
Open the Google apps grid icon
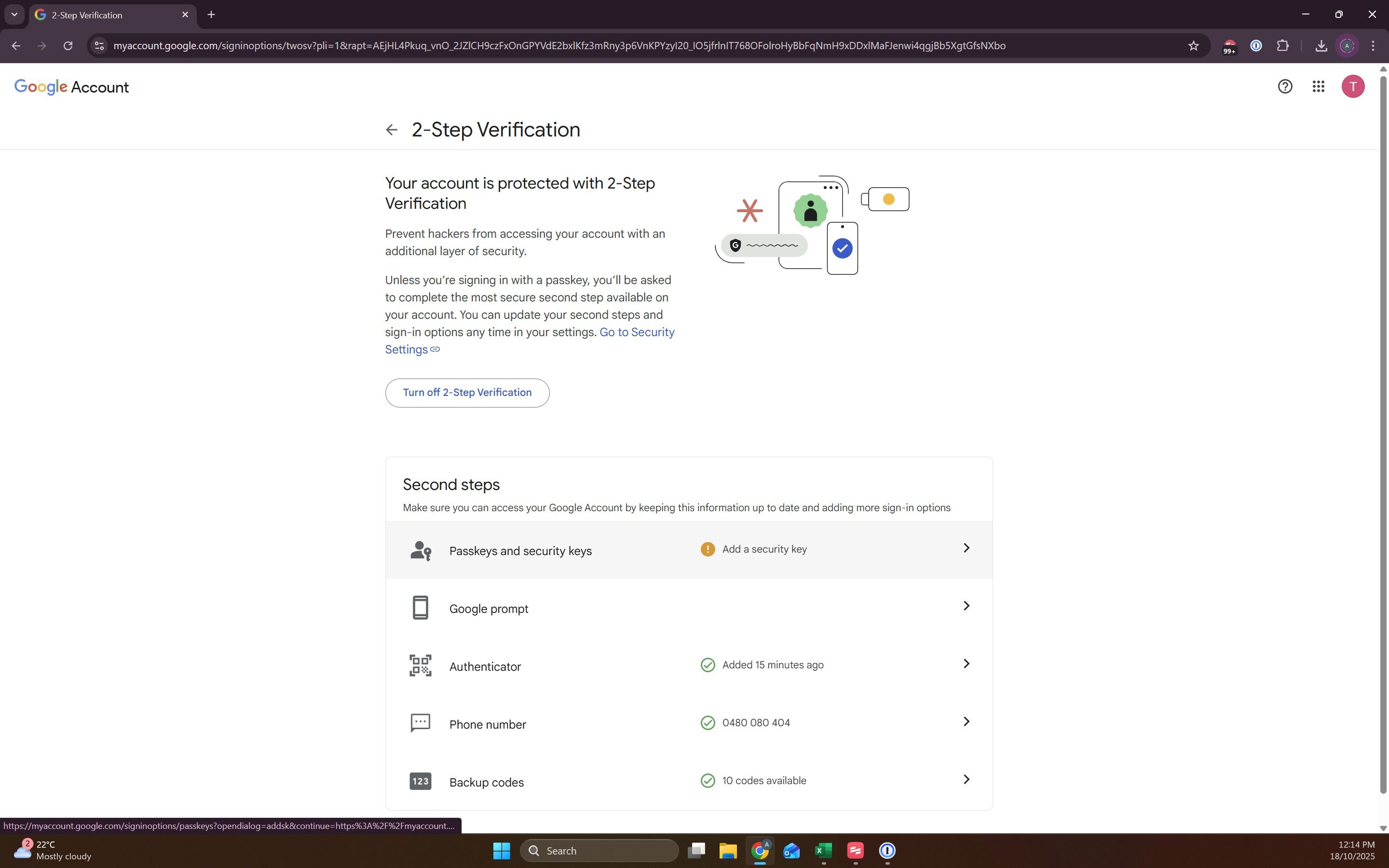[1319, 87]
